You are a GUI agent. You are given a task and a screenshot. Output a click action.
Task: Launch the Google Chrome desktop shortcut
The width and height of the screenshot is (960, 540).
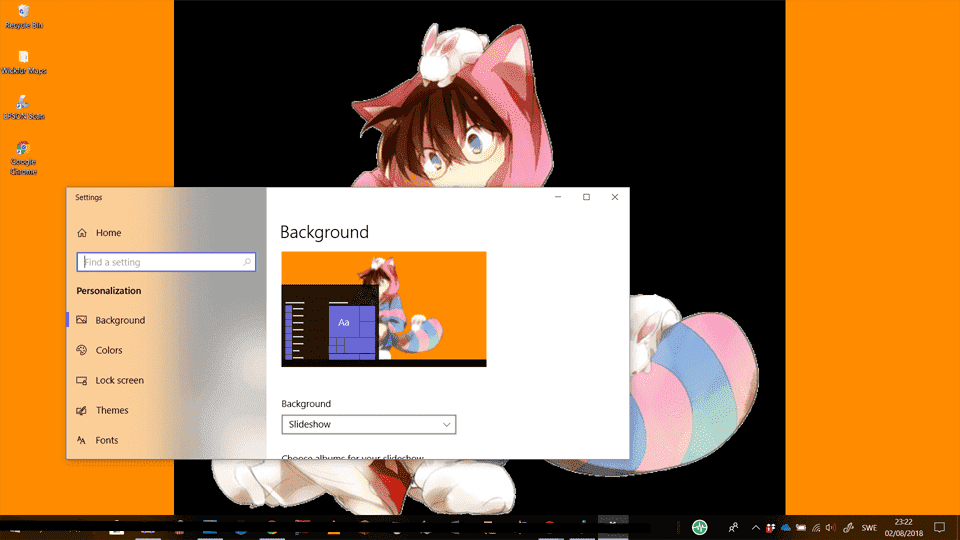tap(23, 158)
